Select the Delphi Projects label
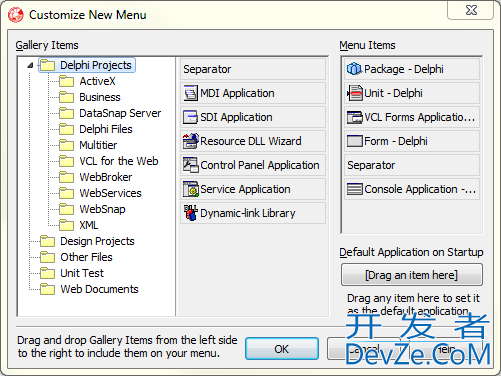Screen dimensions: 501x376 (96, 65)
